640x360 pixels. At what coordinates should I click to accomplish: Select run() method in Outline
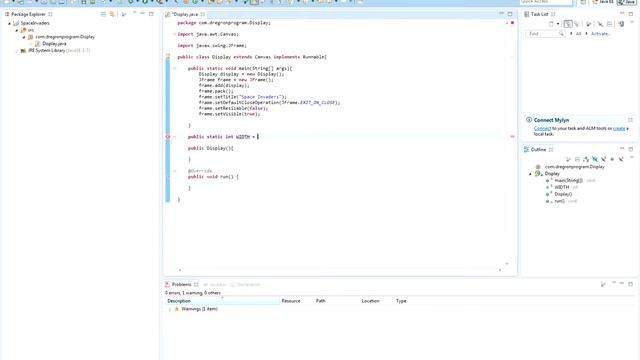click(559, 201)
